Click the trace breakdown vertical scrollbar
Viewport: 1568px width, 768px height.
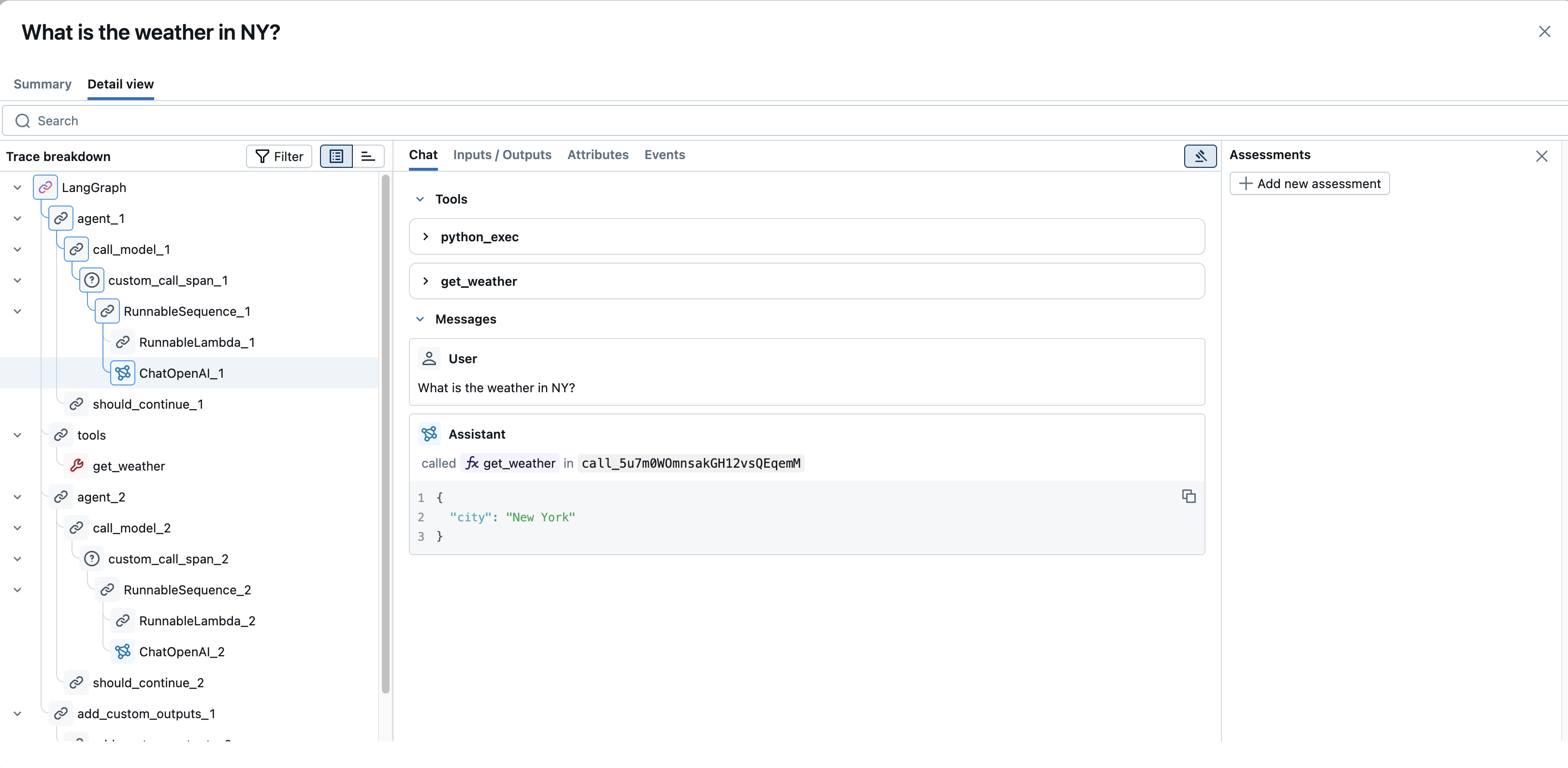point(385,434)
